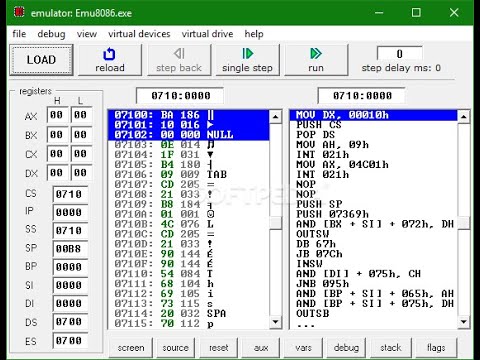Click the stack button at bottom
The image size is (480, 360).
point(391,348)
